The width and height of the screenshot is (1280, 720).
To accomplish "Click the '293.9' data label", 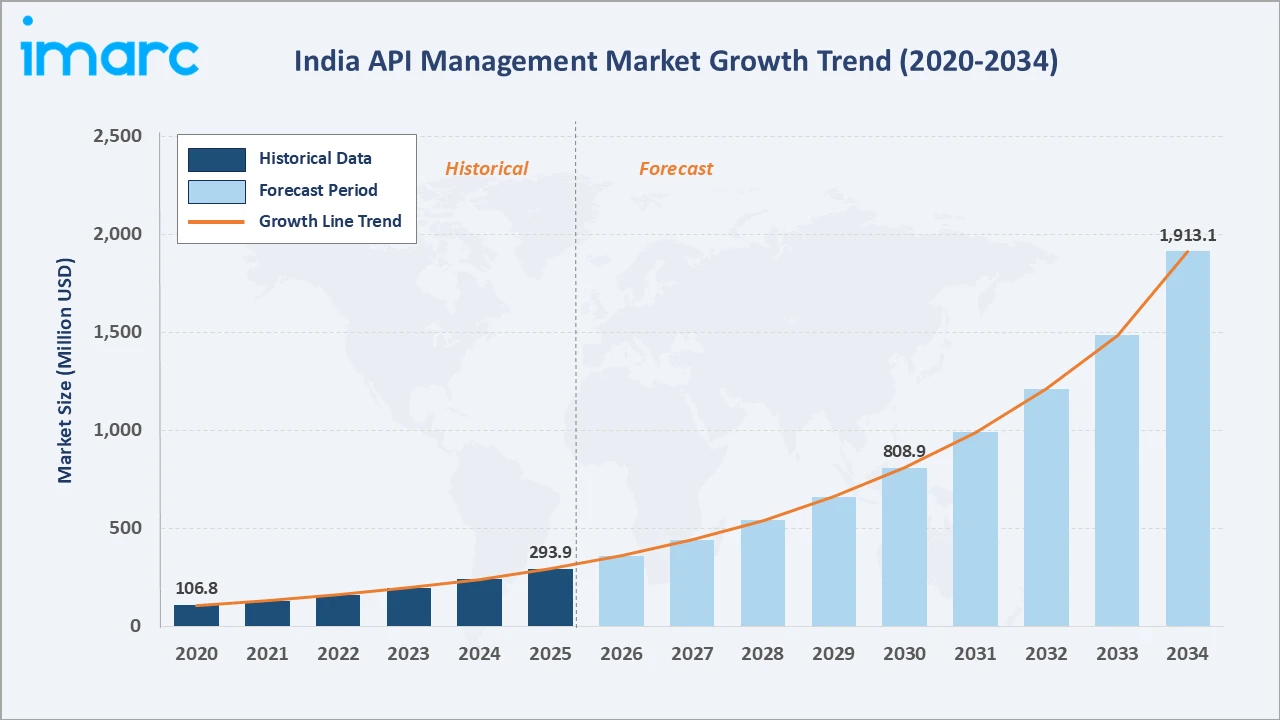I will click(551, 552).
